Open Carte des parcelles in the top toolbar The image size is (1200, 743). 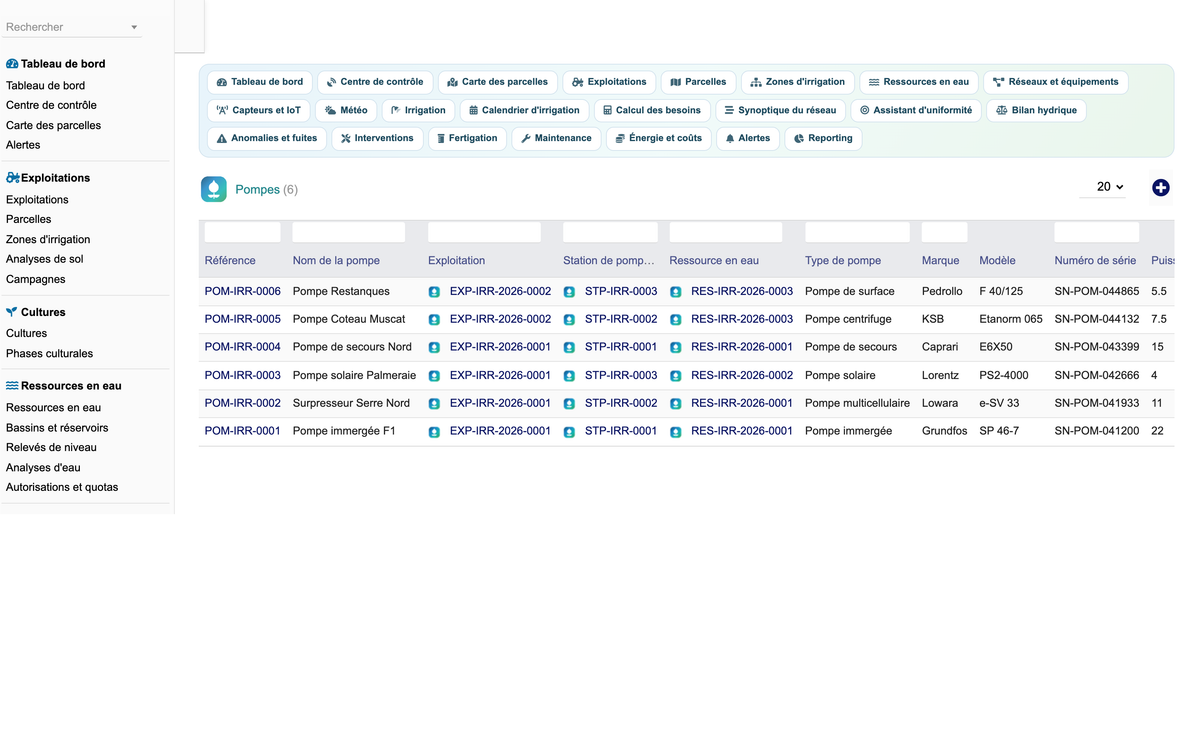tap(497, 82)
